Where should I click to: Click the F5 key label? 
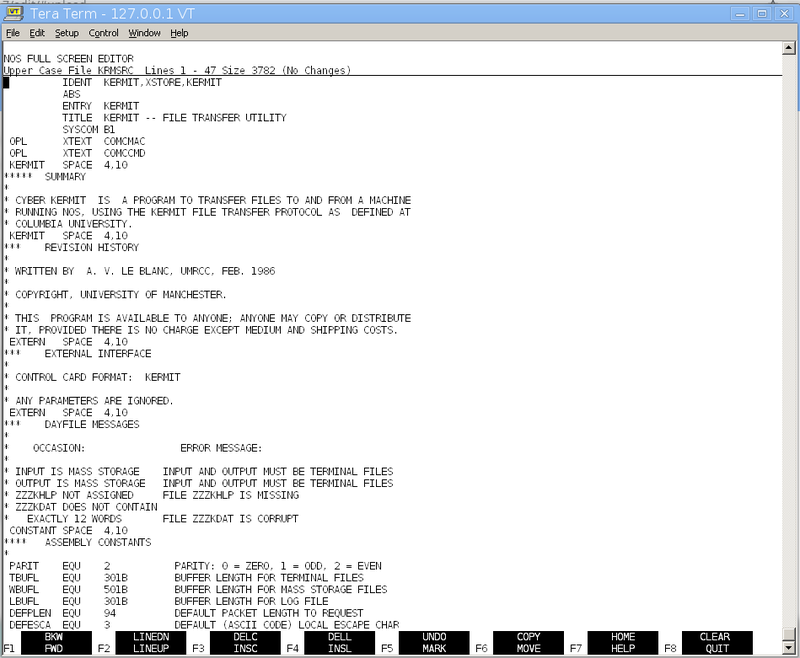point(387,649)
